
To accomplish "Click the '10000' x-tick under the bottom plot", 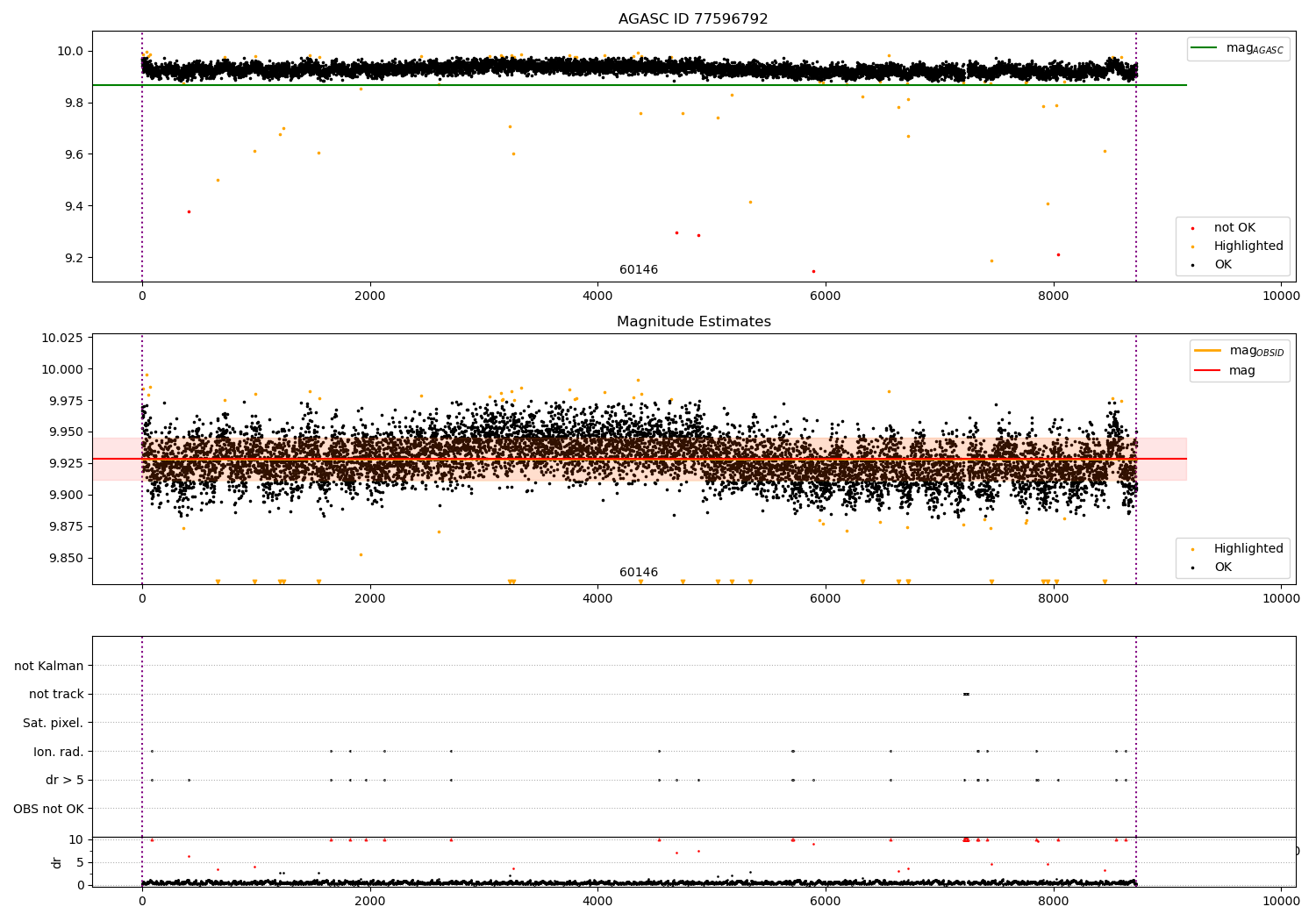I will 1281,901.
